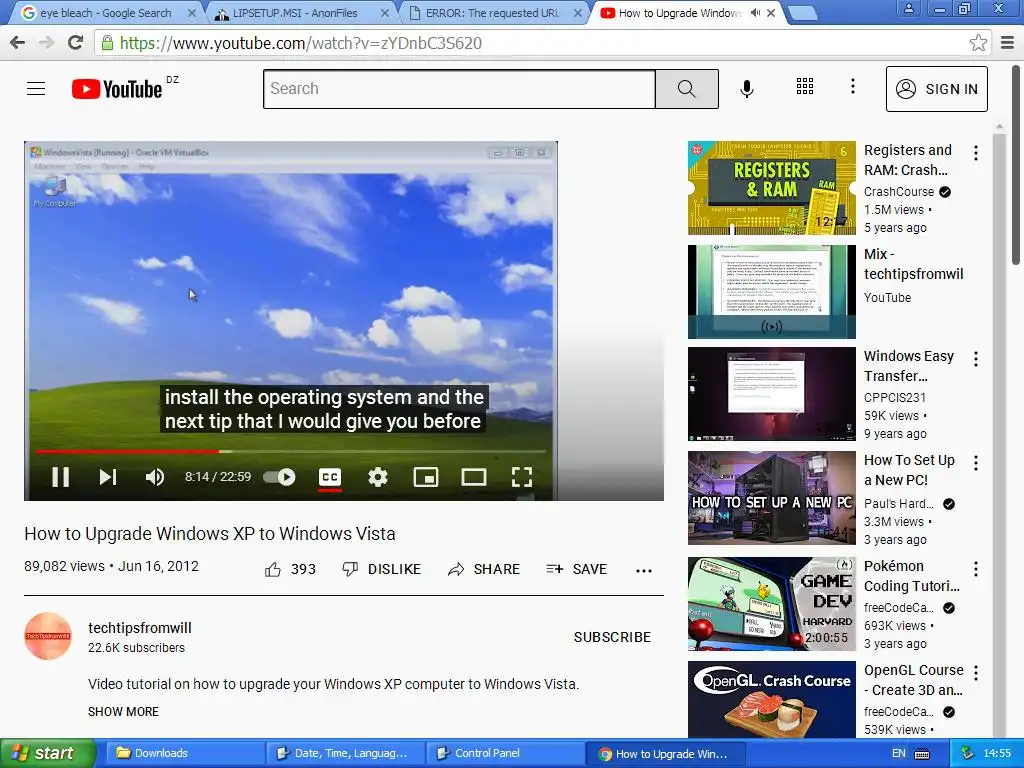Screen dimensions: 1024x768
Task: Go forward with the browser arrow
Action: 46,42
